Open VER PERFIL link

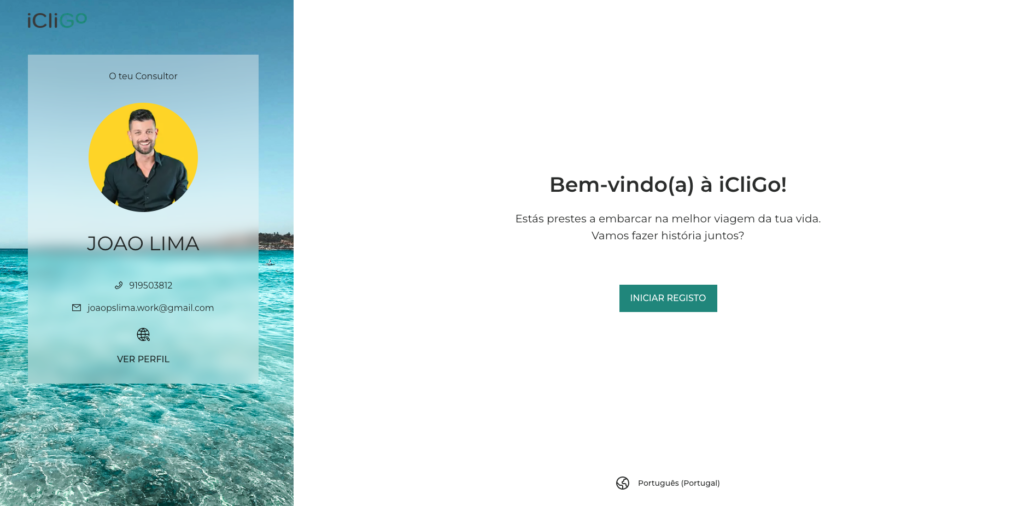[x=143, y=359]
